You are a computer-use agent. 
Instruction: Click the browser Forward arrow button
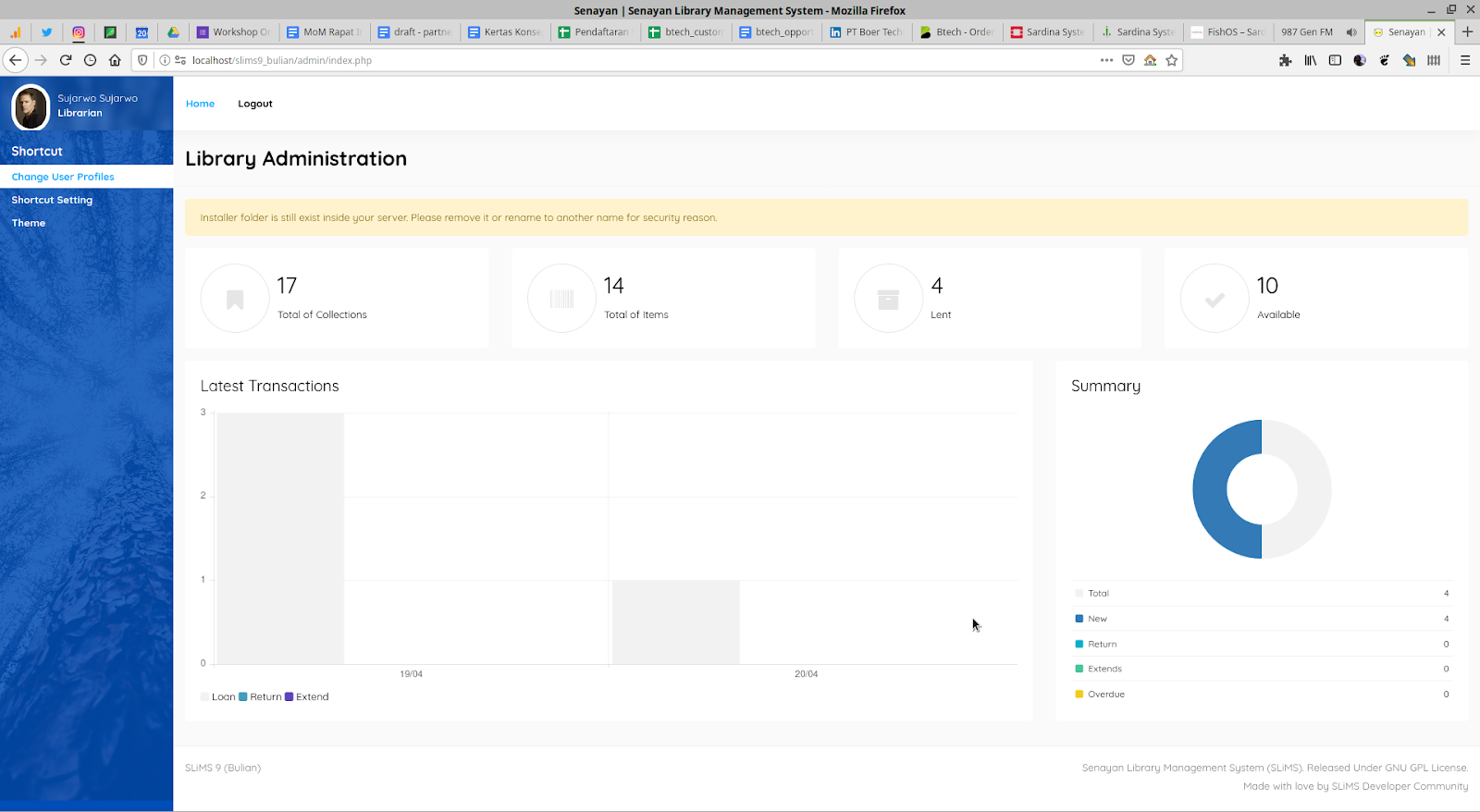[41, 60]
